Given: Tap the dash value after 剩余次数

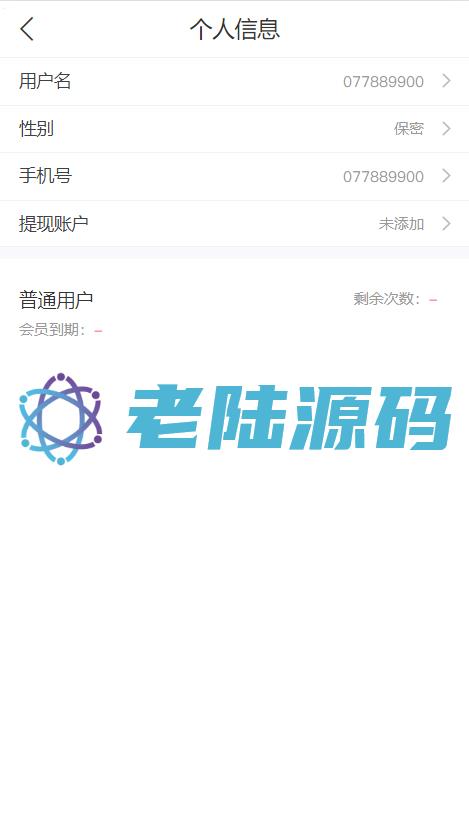Looking at the screenshot, I should (433, 300).
